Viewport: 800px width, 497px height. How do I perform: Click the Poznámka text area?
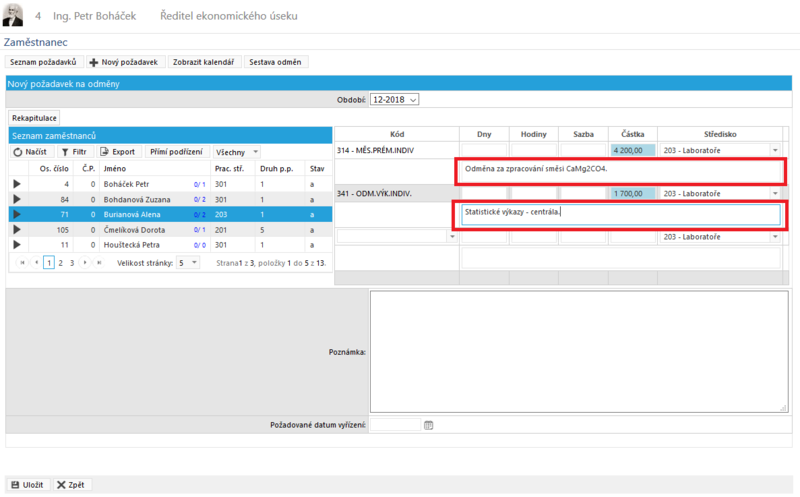579,352
